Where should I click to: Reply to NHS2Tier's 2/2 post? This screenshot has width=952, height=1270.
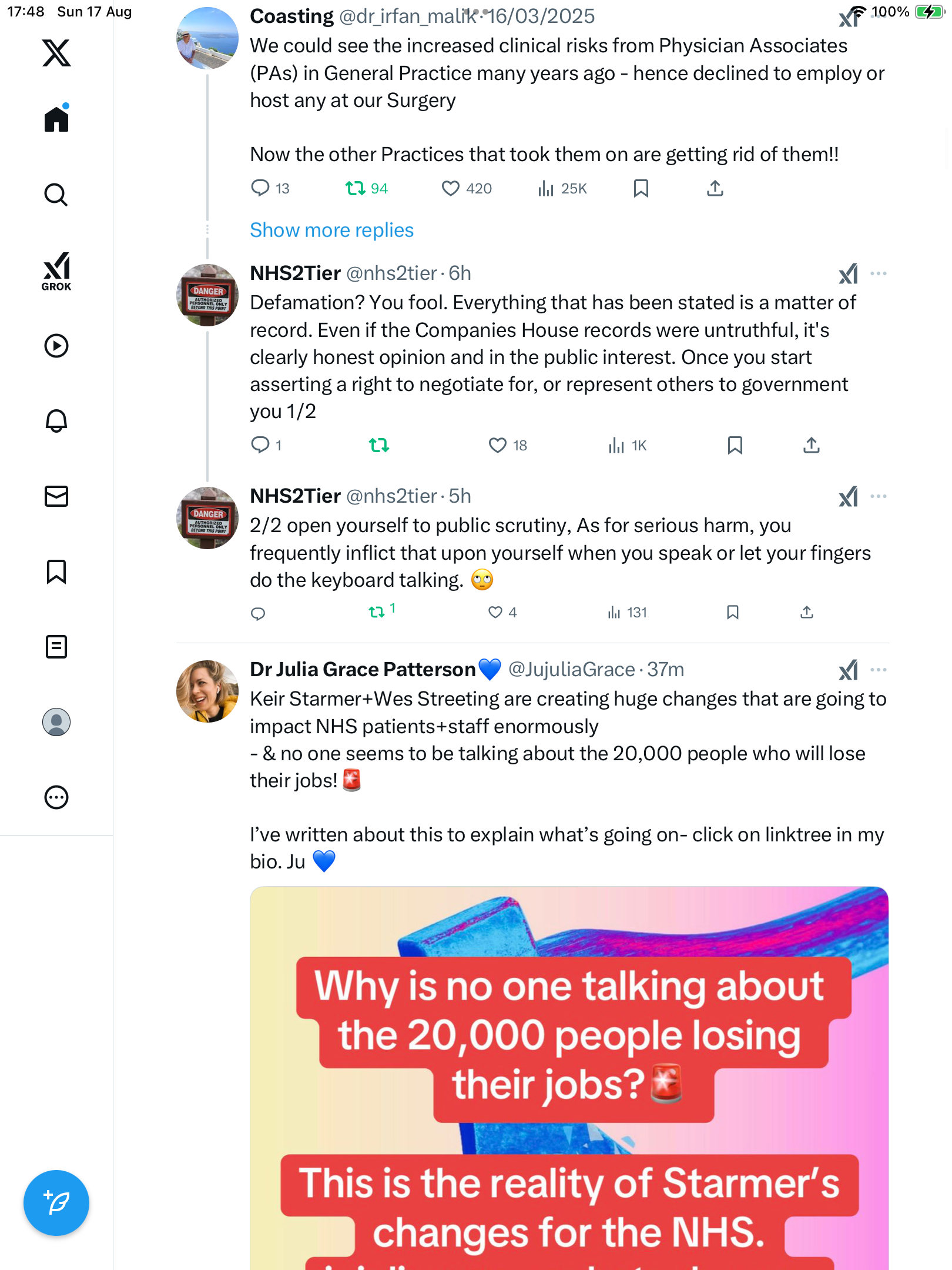pos(258,614)
